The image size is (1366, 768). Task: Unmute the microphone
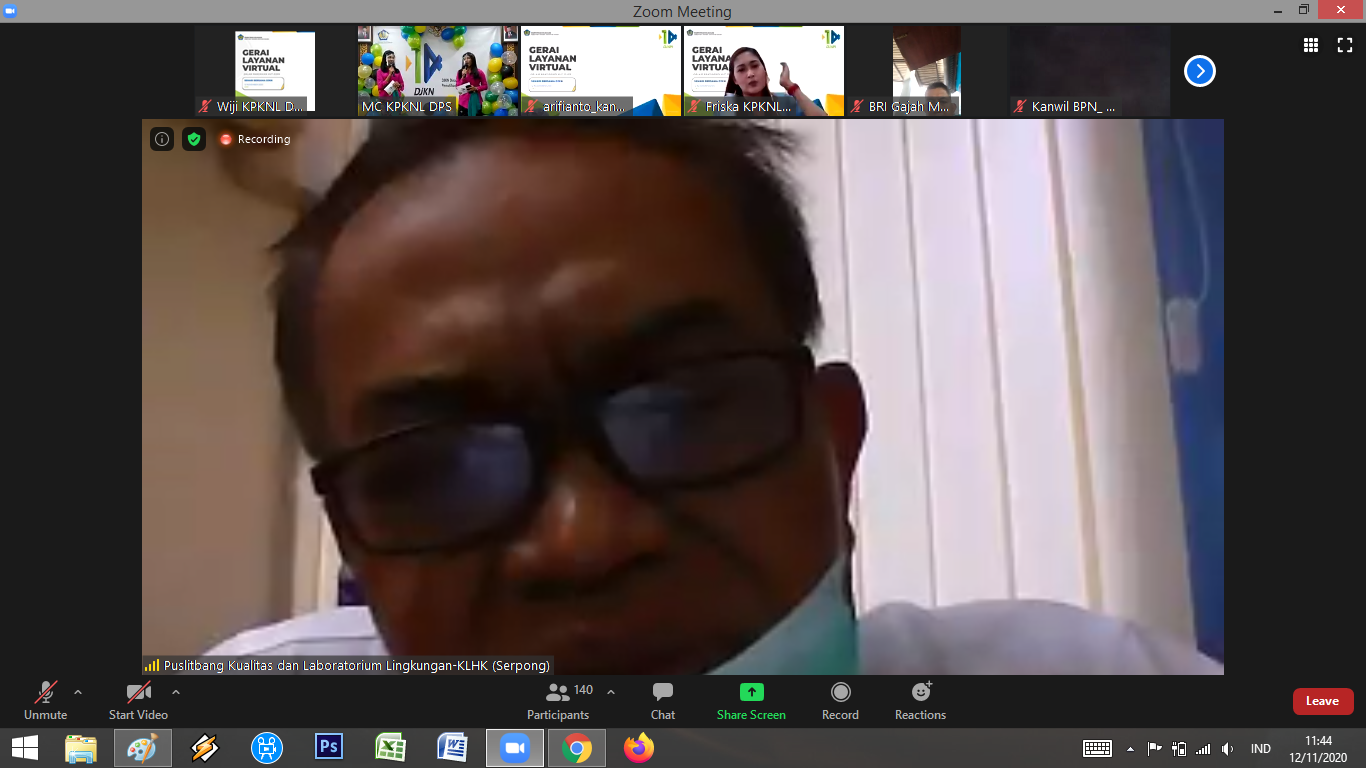point(45,700)
